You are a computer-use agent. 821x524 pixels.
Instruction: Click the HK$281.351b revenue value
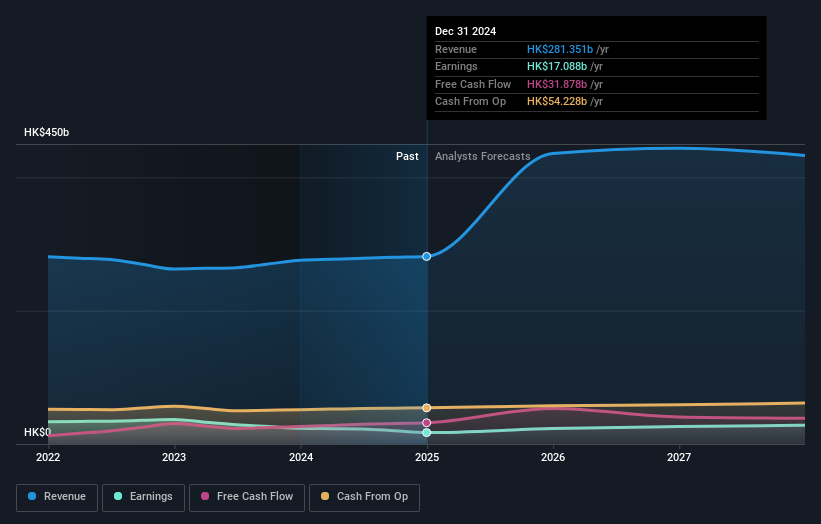click(x=560, y=49)
